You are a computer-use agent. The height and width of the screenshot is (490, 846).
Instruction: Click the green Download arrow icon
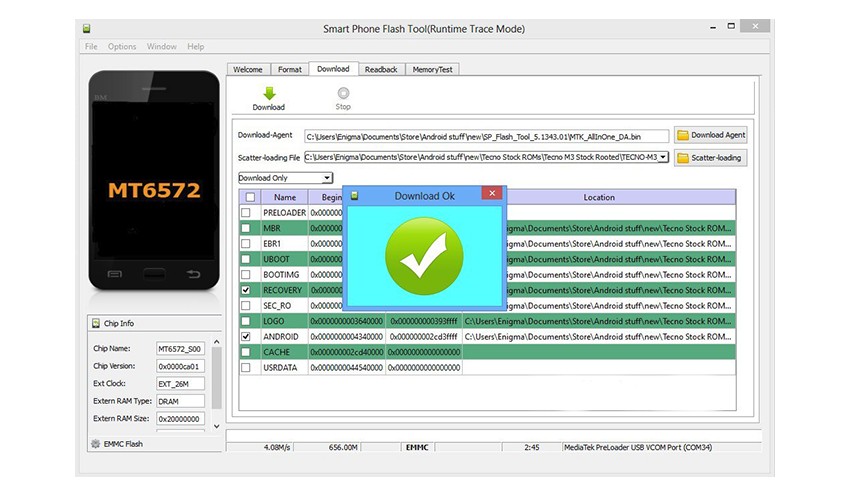coord(269,93)
